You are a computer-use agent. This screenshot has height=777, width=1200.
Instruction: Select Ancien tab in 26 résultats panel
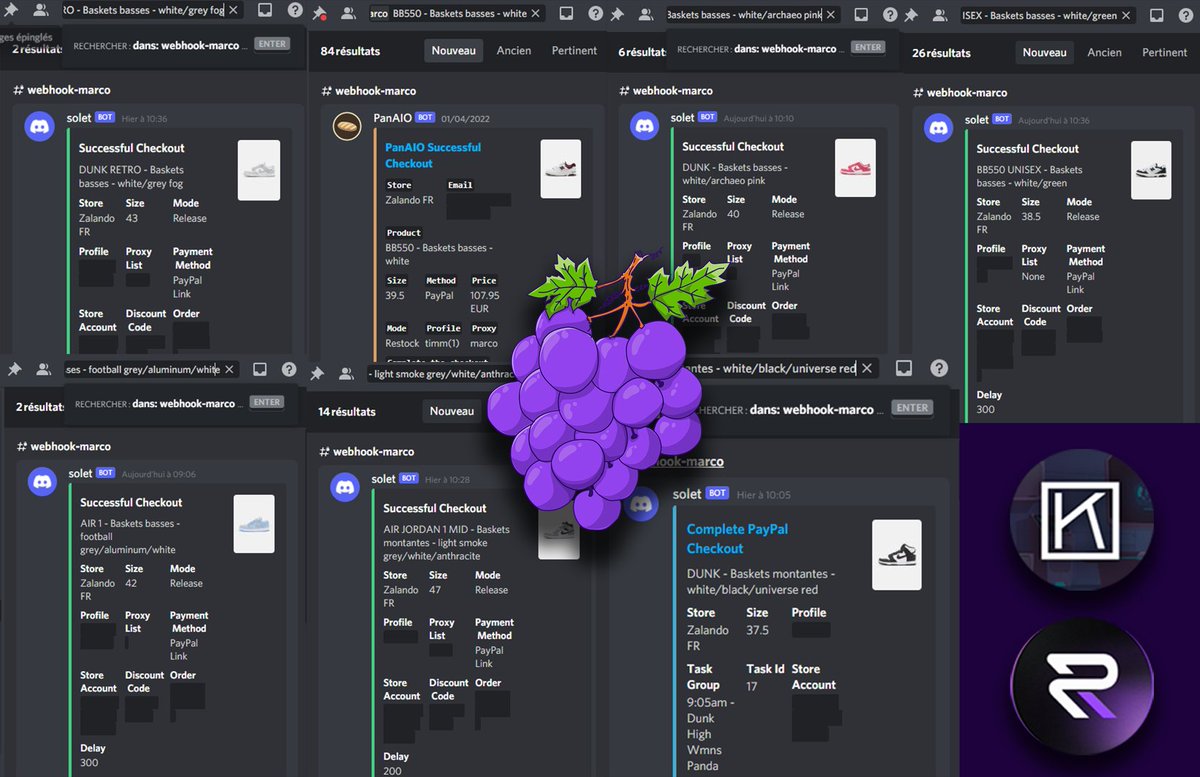1104,53
